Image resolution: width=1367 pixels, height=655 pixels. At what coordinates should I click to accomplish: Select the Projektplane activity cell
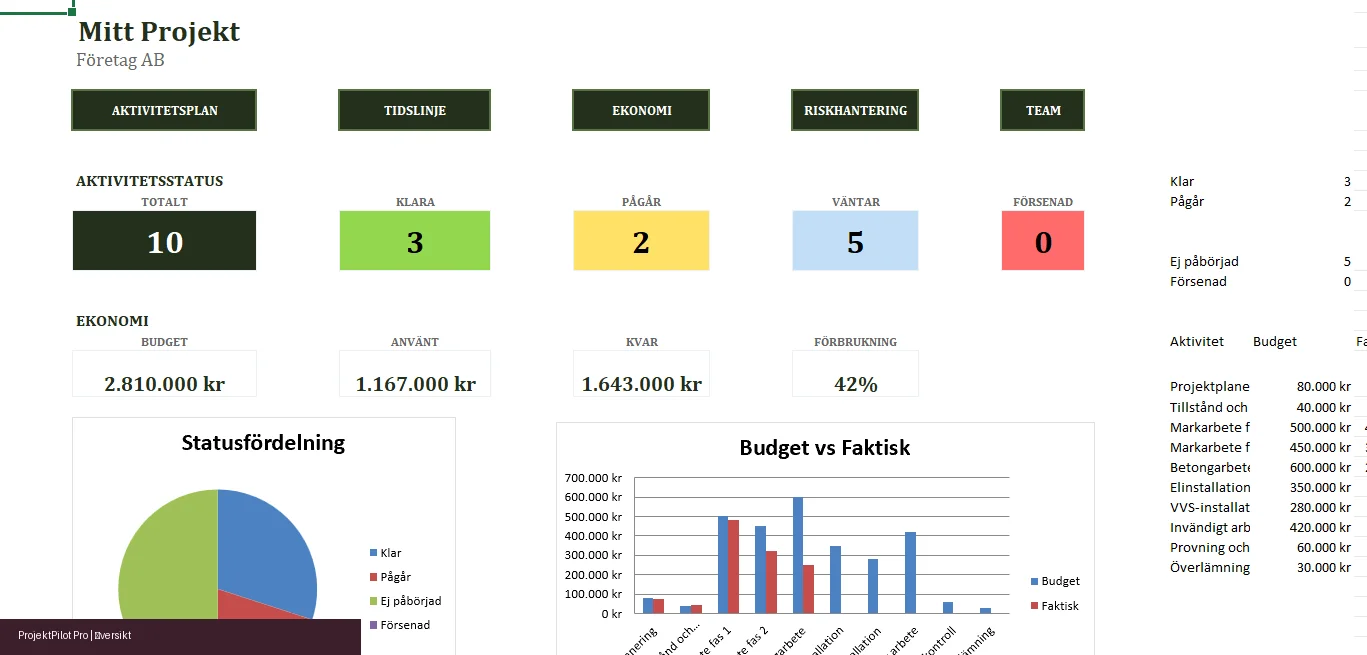[1210, 387]
